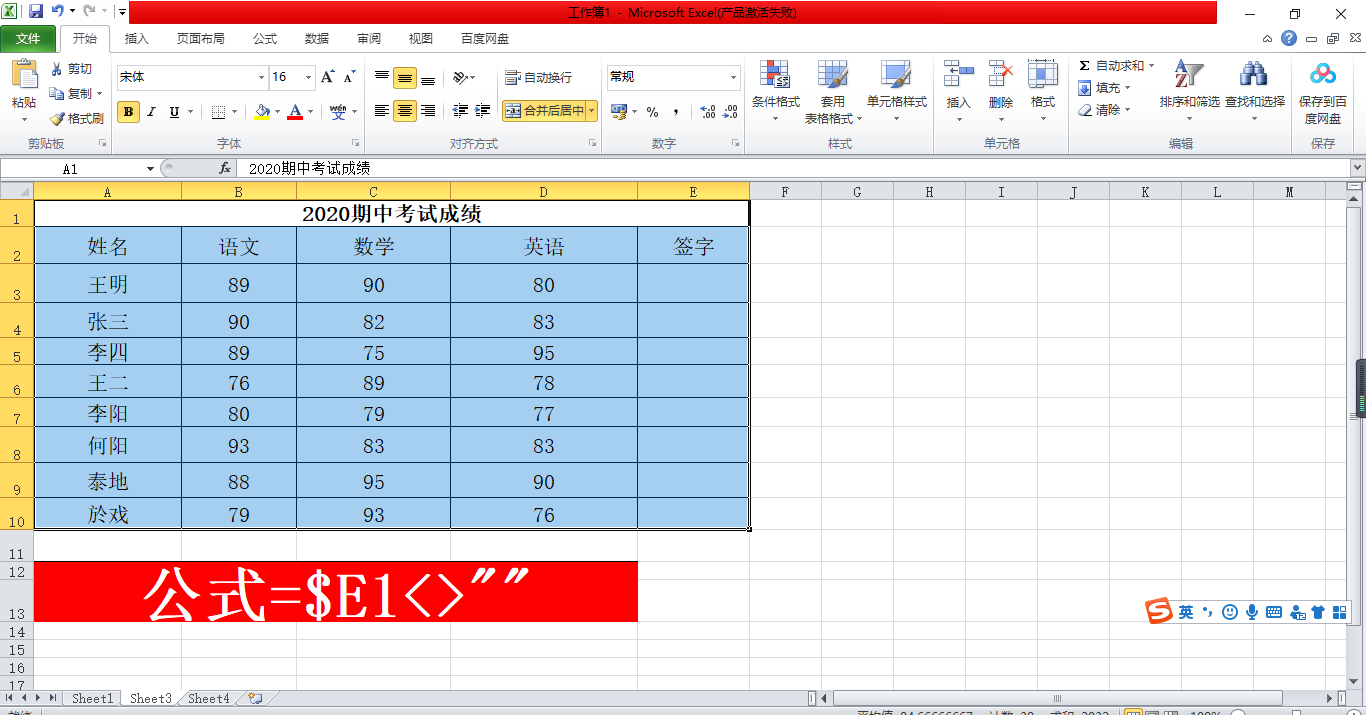
Task: Toggle middle vertical alignment
Action: pyautogui.click(x=405, y=77)
